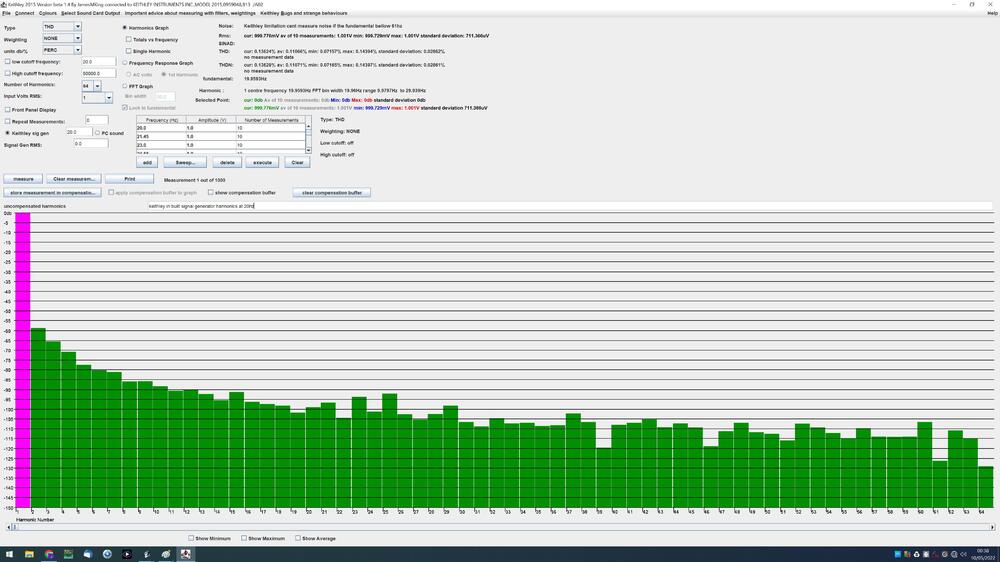1000x562 pixels.
Task: Open the Connect menu
Action: (25, 13)
